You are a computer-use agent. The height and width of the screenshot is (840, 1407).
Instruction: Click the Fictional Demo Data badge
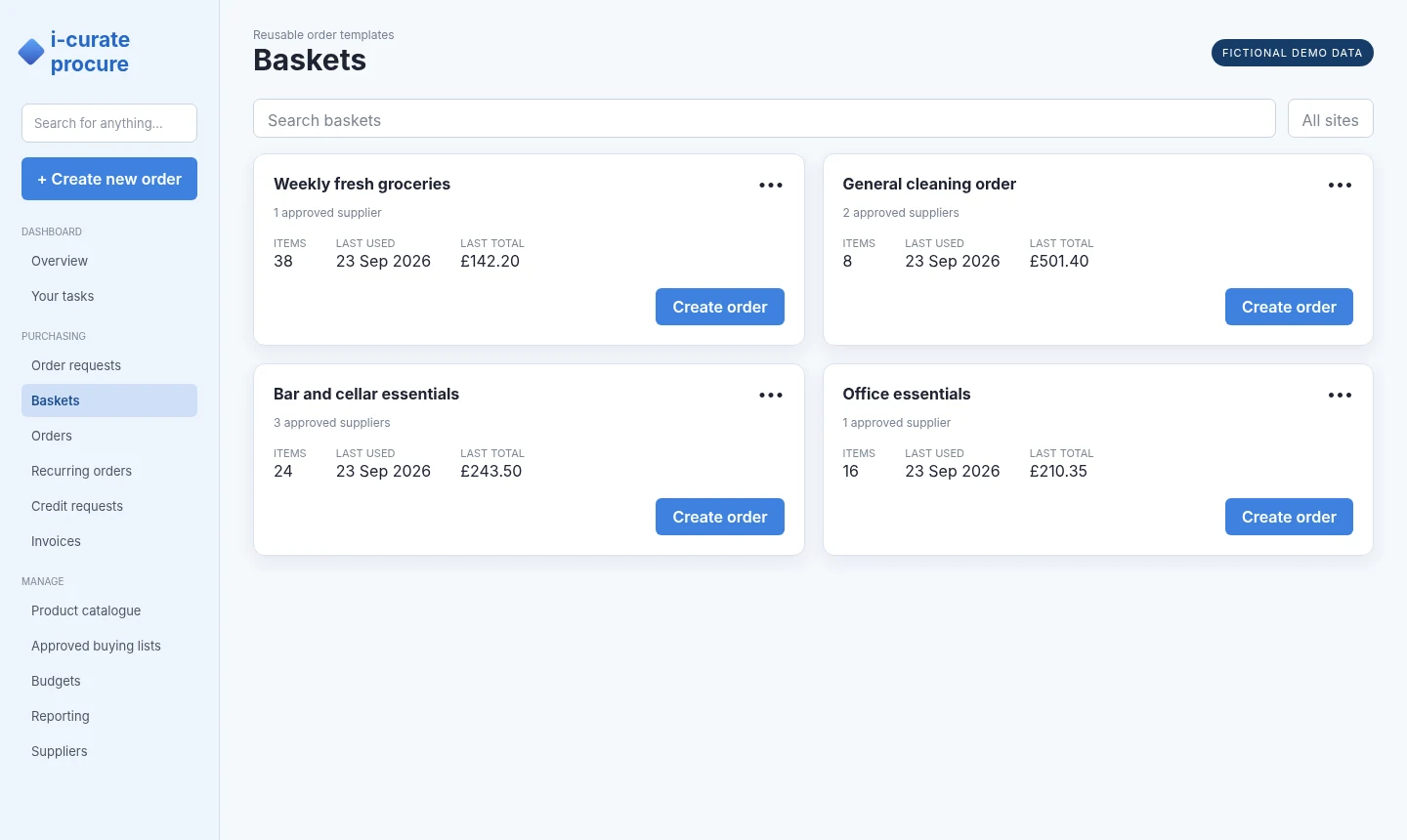click(1292, 53)
